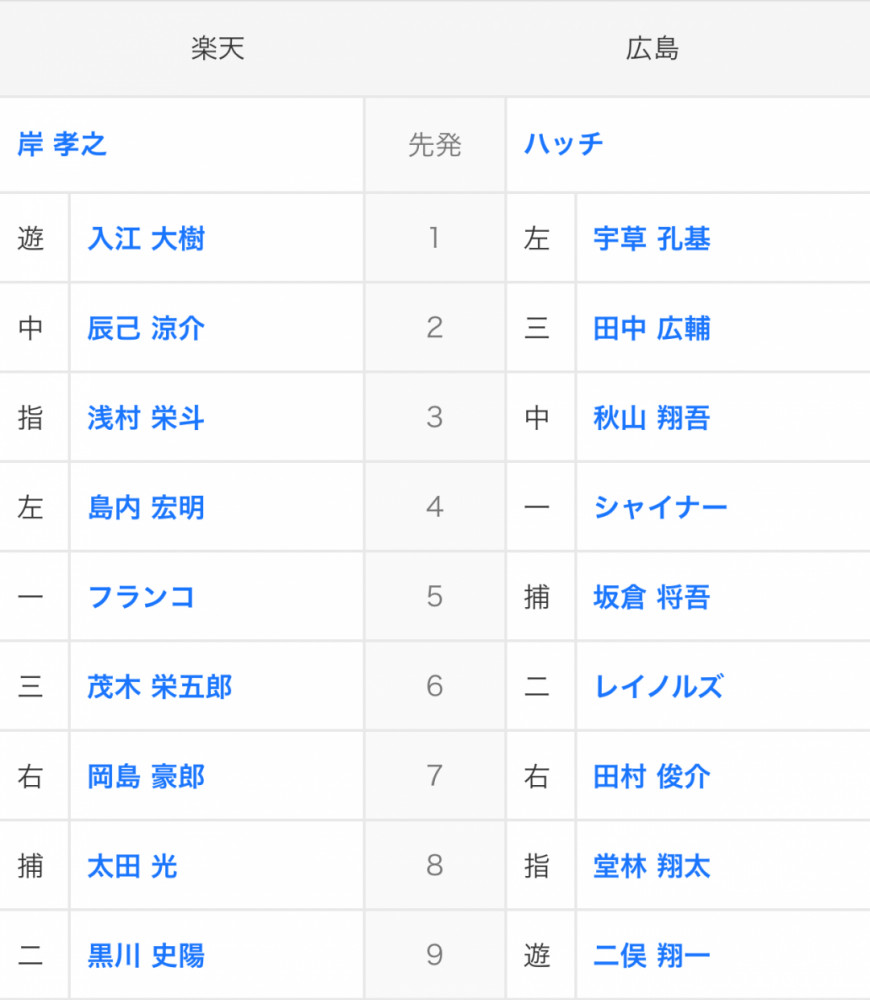Open 宇草 孔基 leadoff batter link

652,240
